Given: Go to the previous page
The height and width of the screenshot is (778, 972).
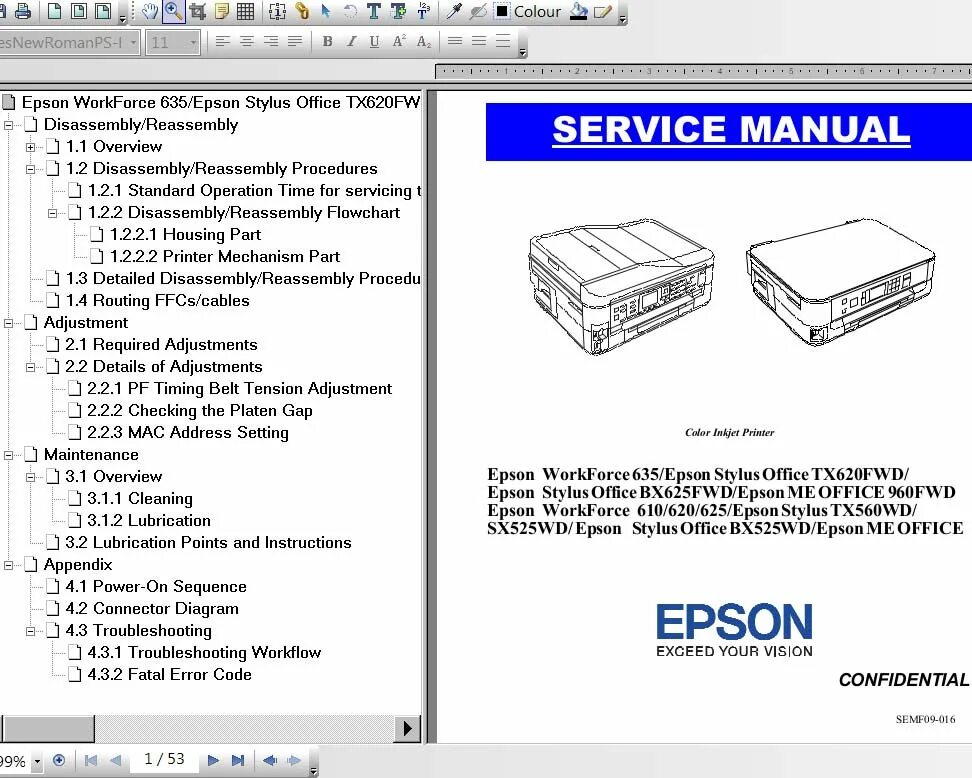Looking at the screenshot, I should 115,760.
